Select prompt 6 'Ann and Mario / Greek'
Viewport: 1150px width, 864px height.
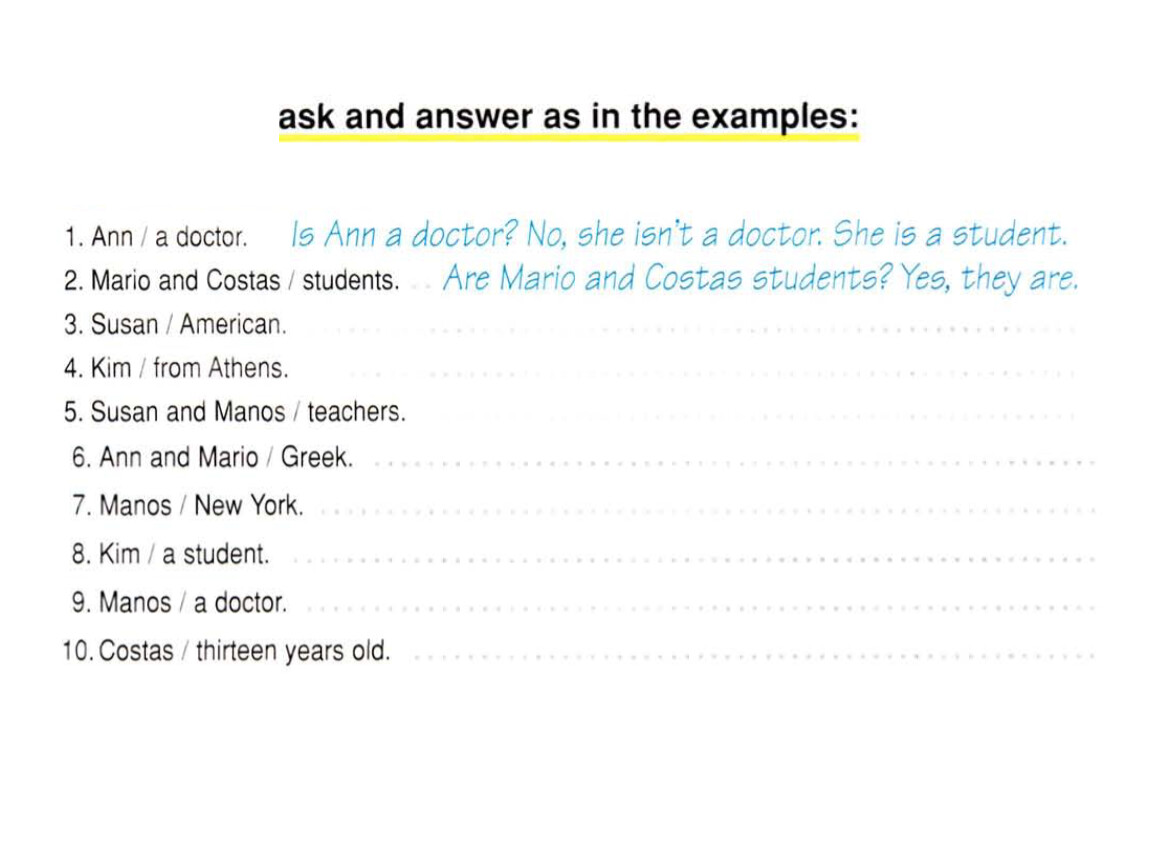(212, 458)
